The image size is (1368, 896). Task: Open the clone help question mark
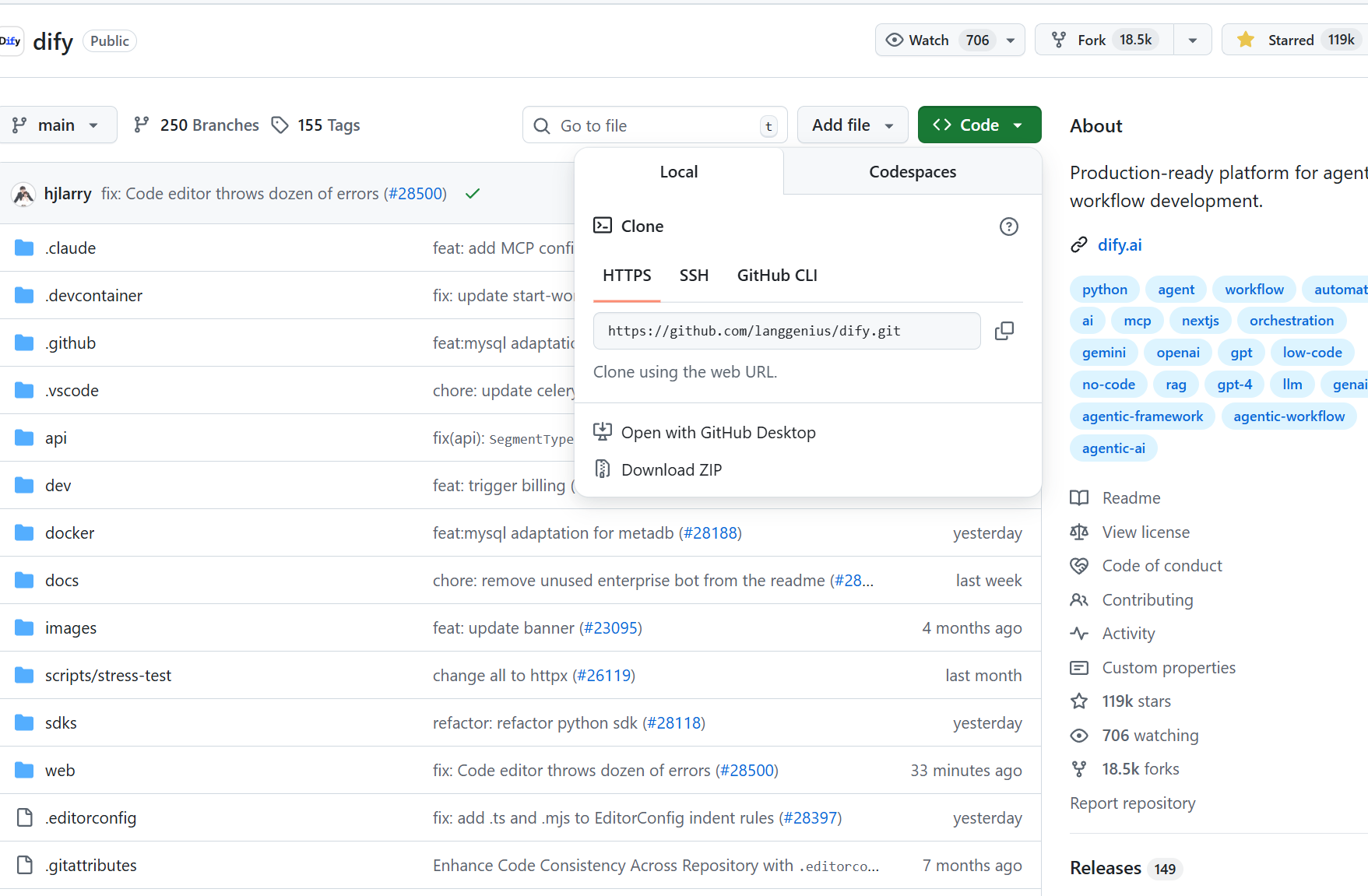[1008, 227]
